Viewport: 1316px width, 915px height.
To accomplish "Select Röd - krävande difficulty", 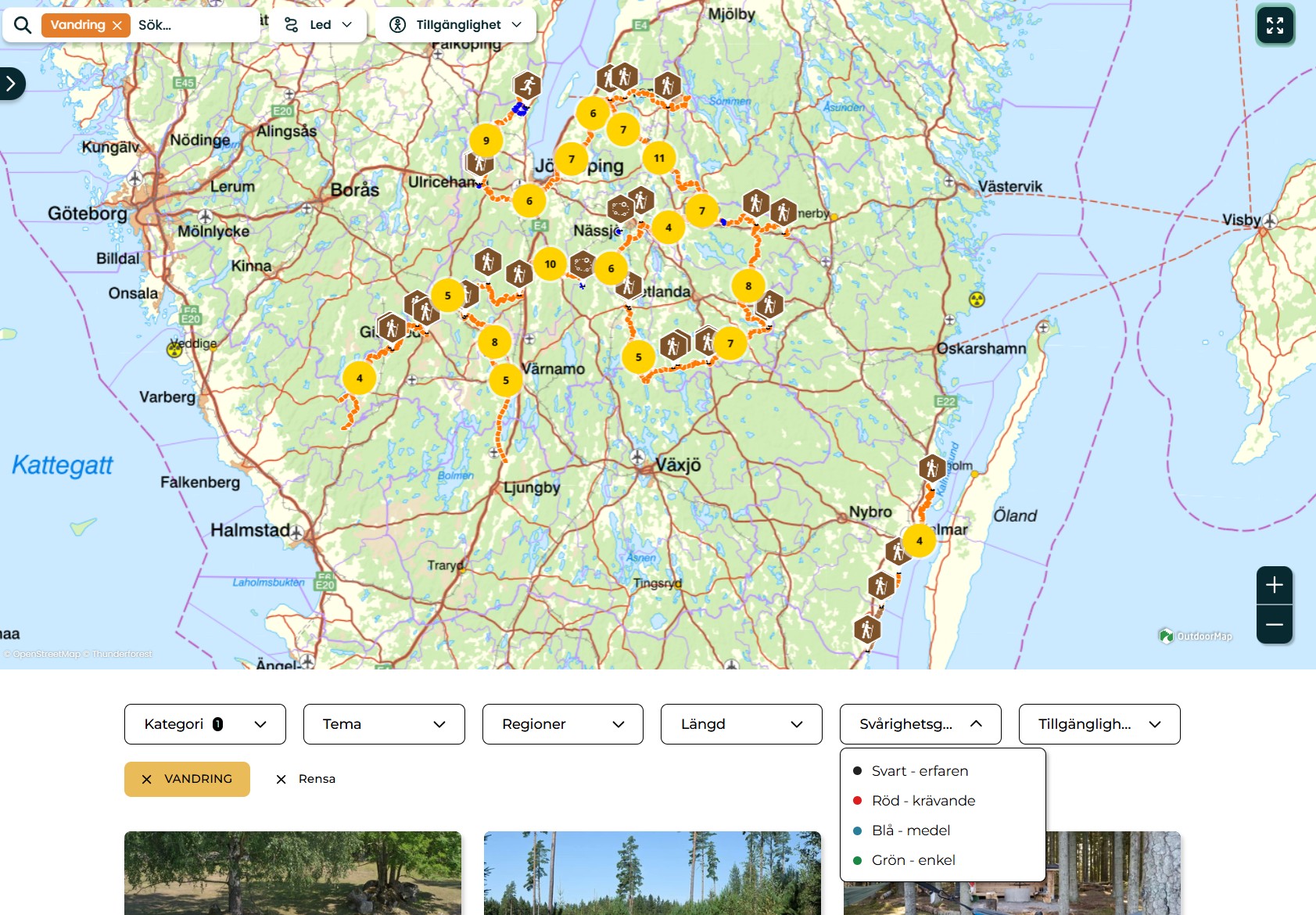I will click(x=923, y=801).
